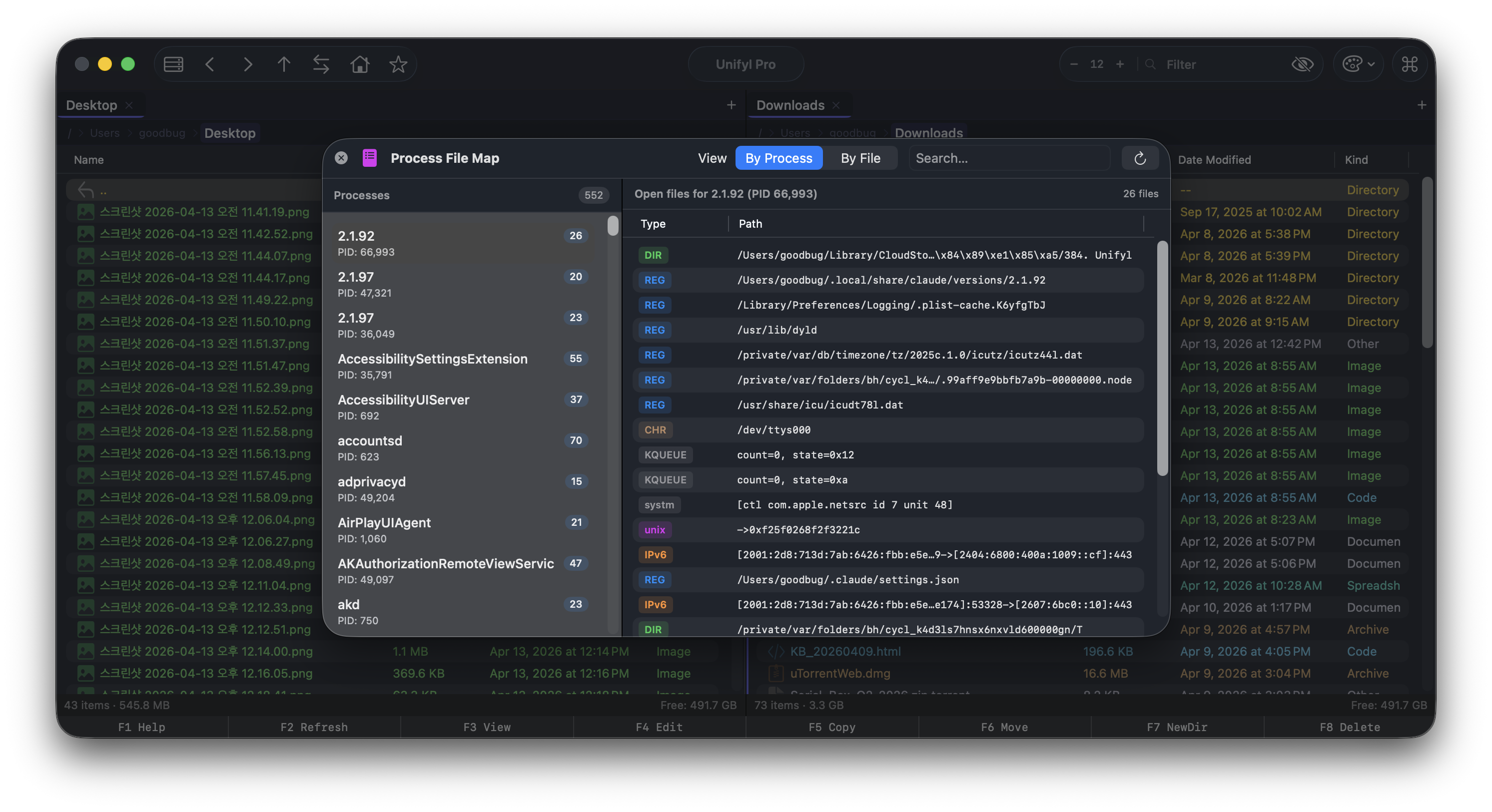Navigate up one directory using the up arrow

coord(284,64)
